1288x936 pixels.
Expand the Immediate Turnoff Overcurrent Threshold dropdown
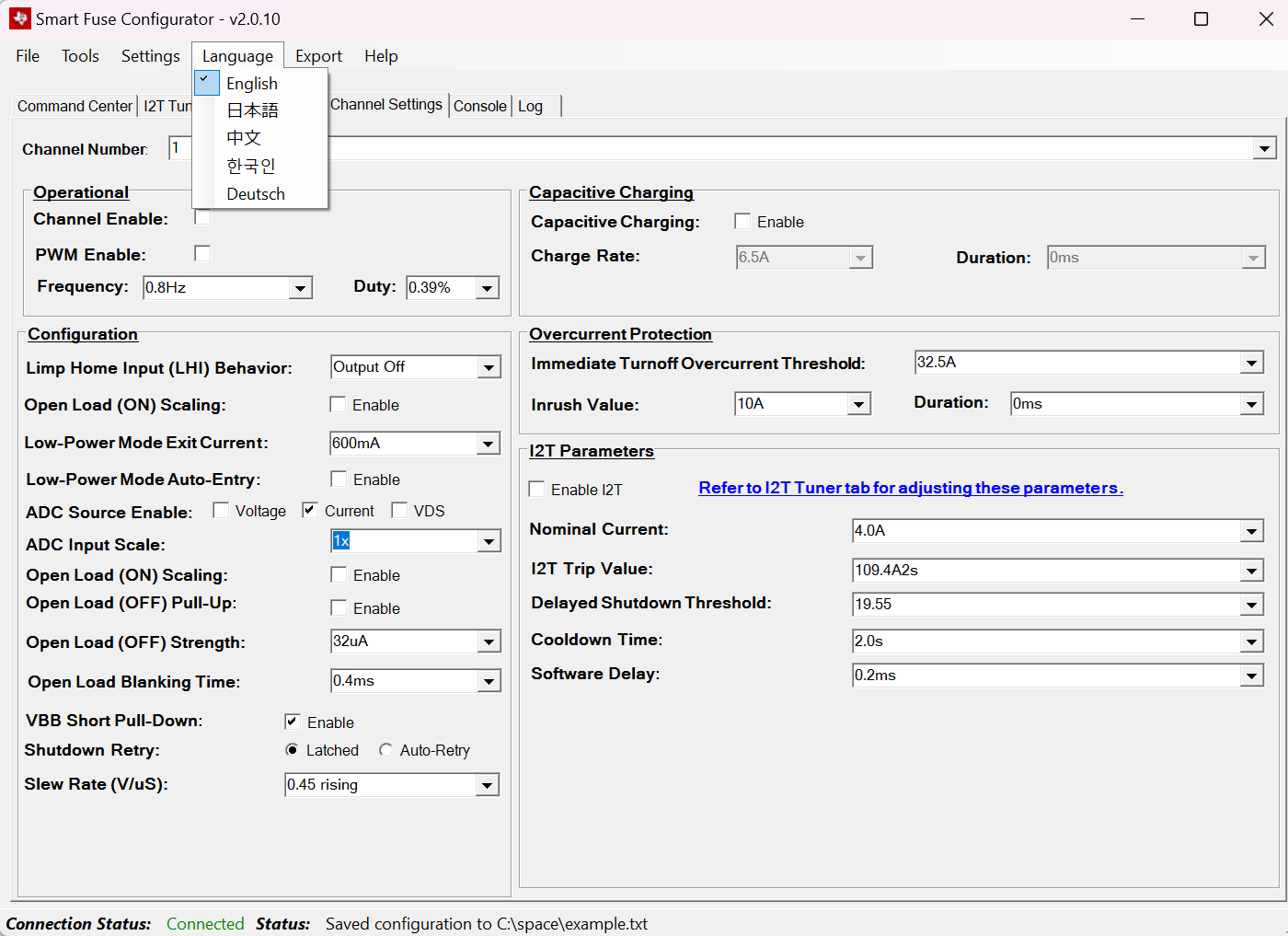point(1251,363)
